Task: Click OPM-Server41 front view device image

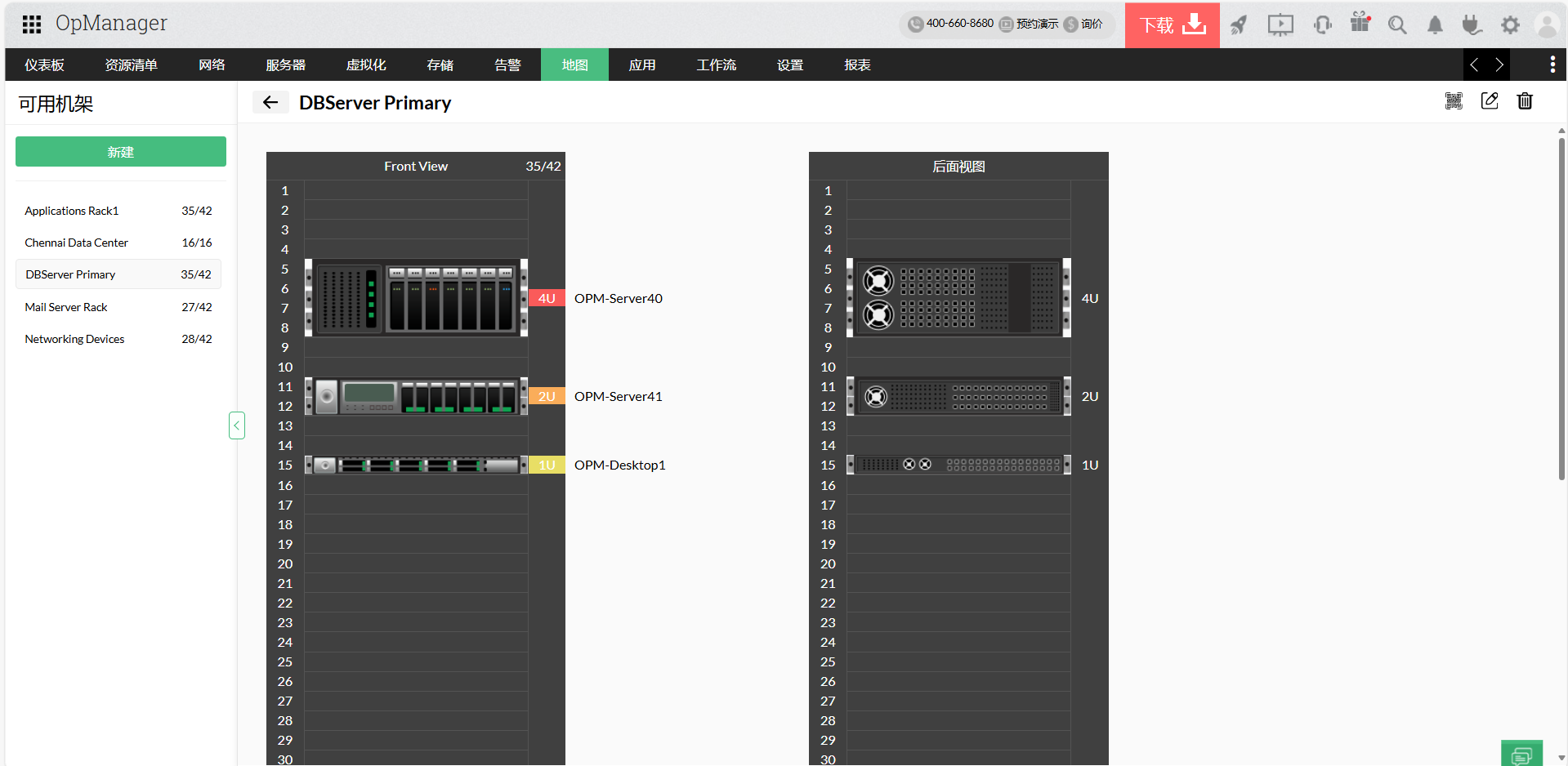Action: pos(416,396)
